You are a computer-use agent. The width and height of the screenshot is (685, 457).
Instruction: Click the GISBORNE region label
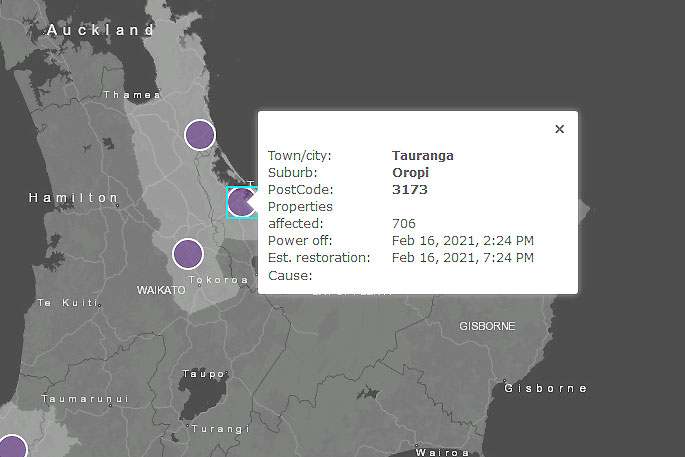click(x=487, y=326)
